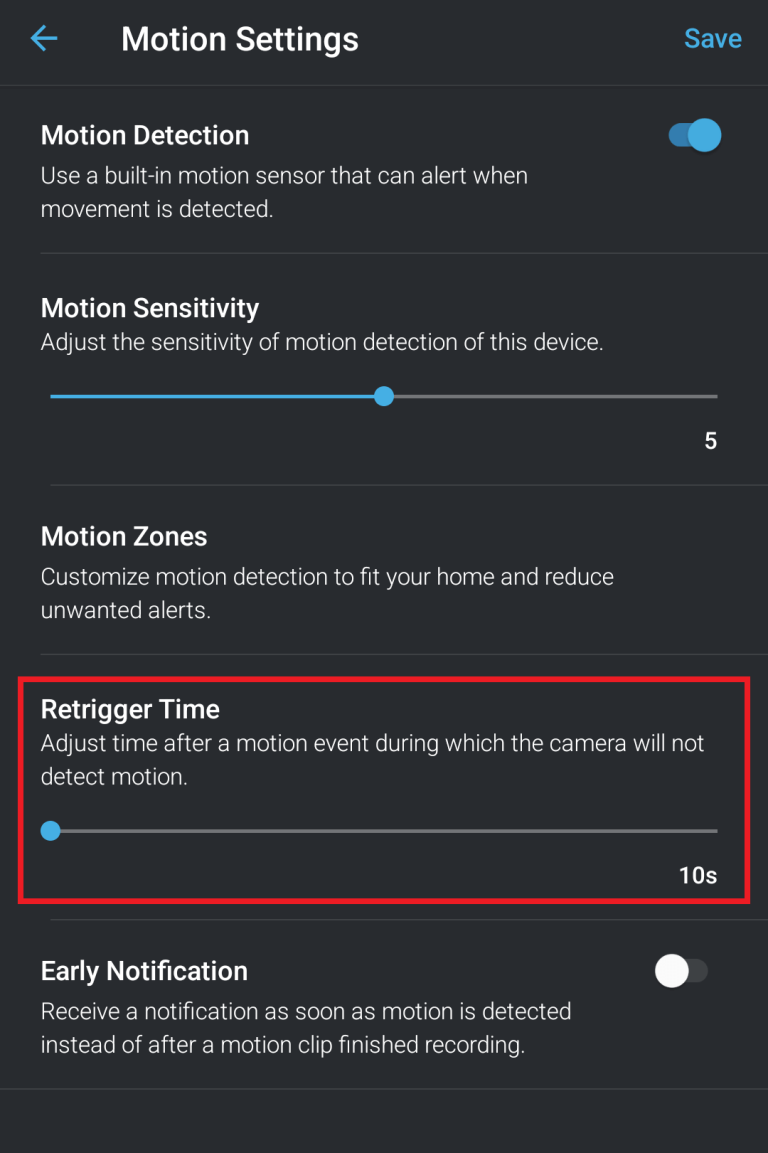Screen dimensions: 768x1153
Task: Tap the 5 value label for sensitivity
Action: click(x=710, y=441)
